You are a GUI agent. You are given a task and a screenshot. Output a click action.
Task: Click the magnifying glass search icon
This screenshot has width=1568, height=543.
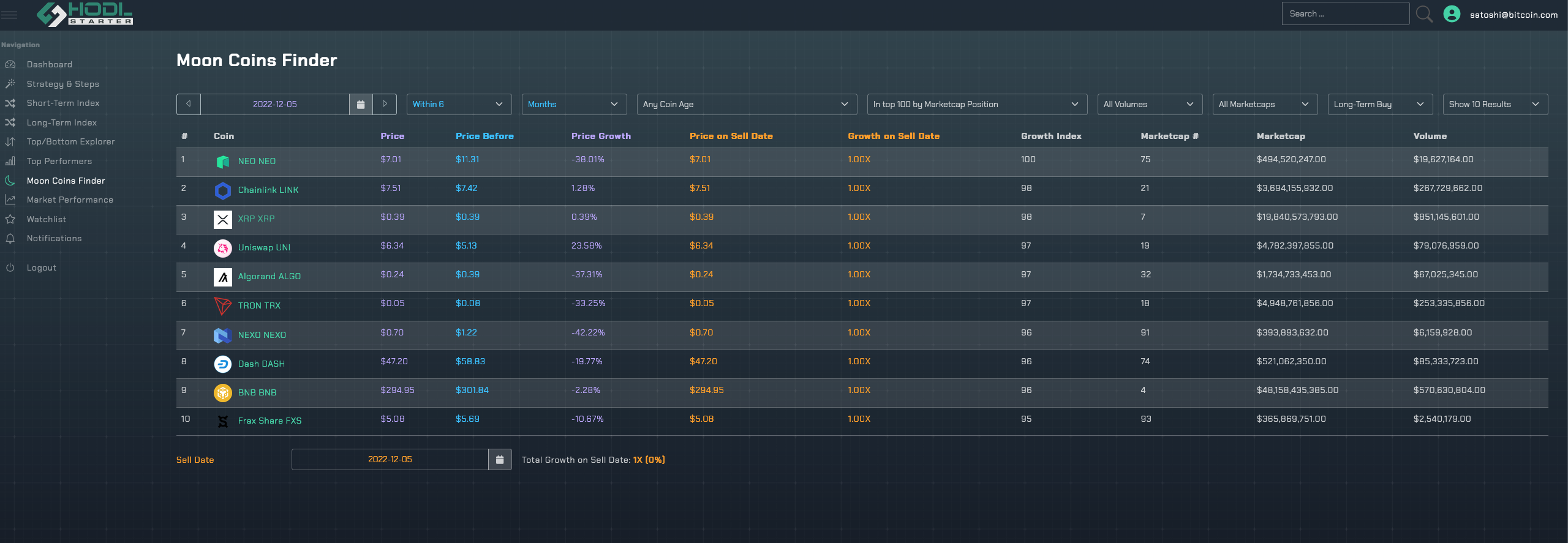point(1424,14)
